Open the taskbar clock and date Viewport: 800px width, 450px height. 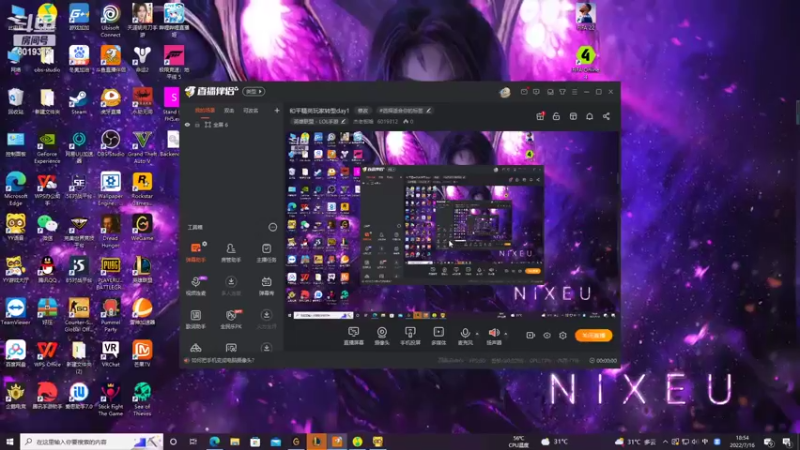742,441
